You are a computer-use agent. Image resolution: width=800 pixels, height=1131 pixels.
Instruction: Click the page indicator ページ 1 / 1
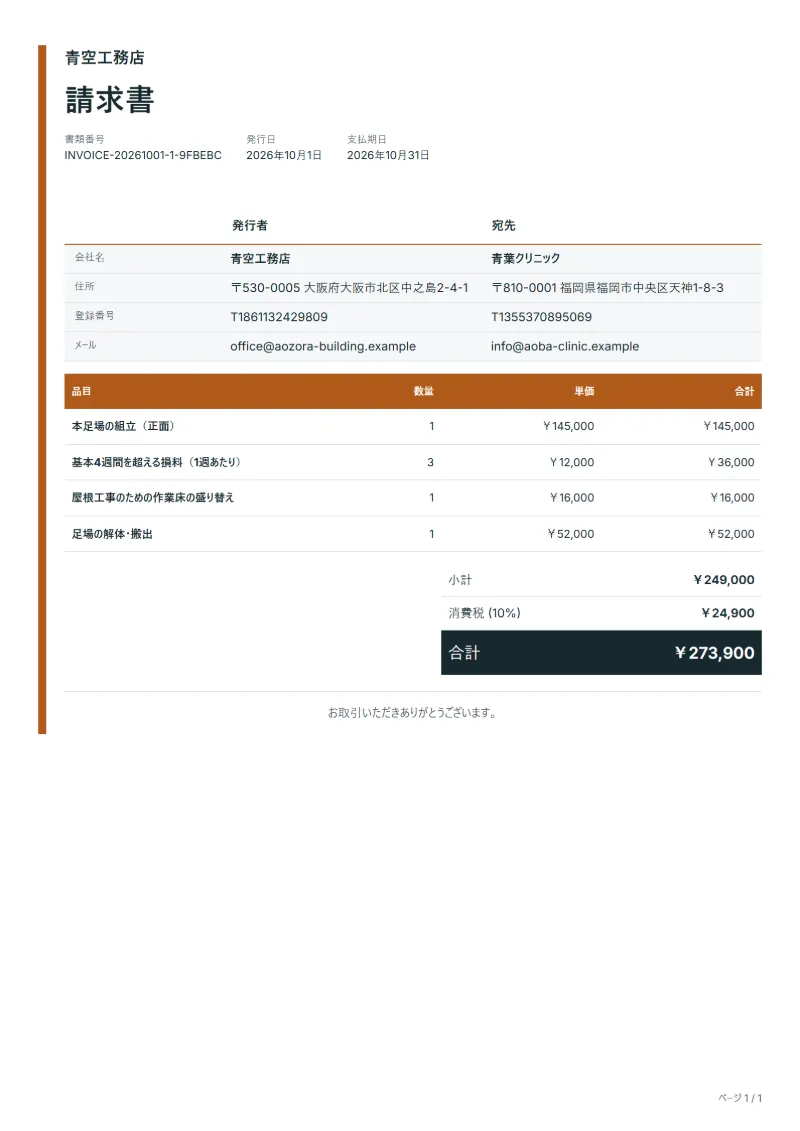pyautogui.click(x=740, y=1098)
